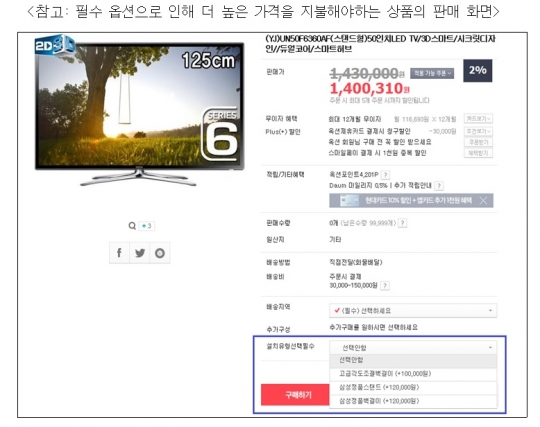
Task: Select 삼성정품벽걸이 (+120,000원) option
Action: [413, 401]
